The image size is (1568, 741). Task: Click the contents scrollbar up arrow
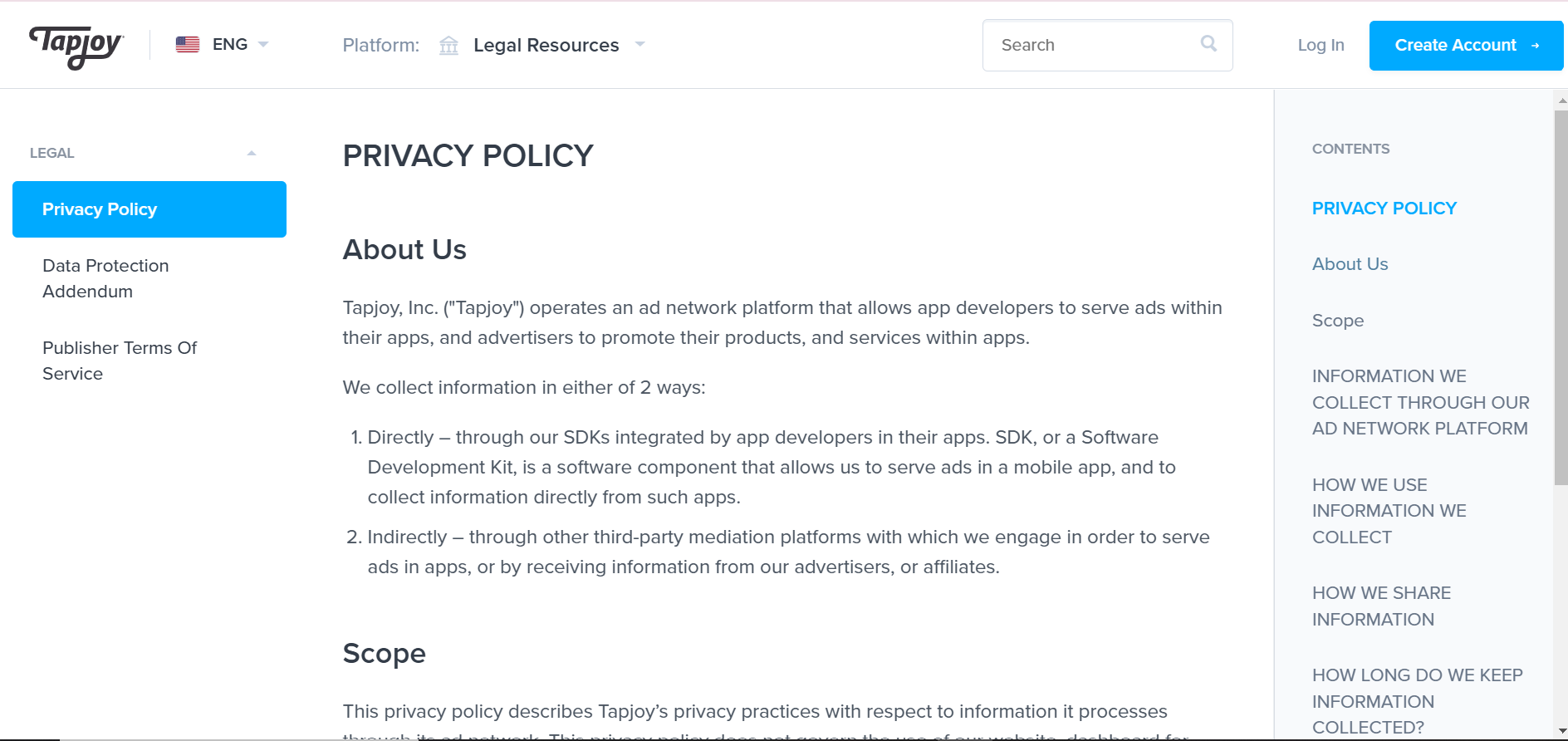(x=1561, y=100)
